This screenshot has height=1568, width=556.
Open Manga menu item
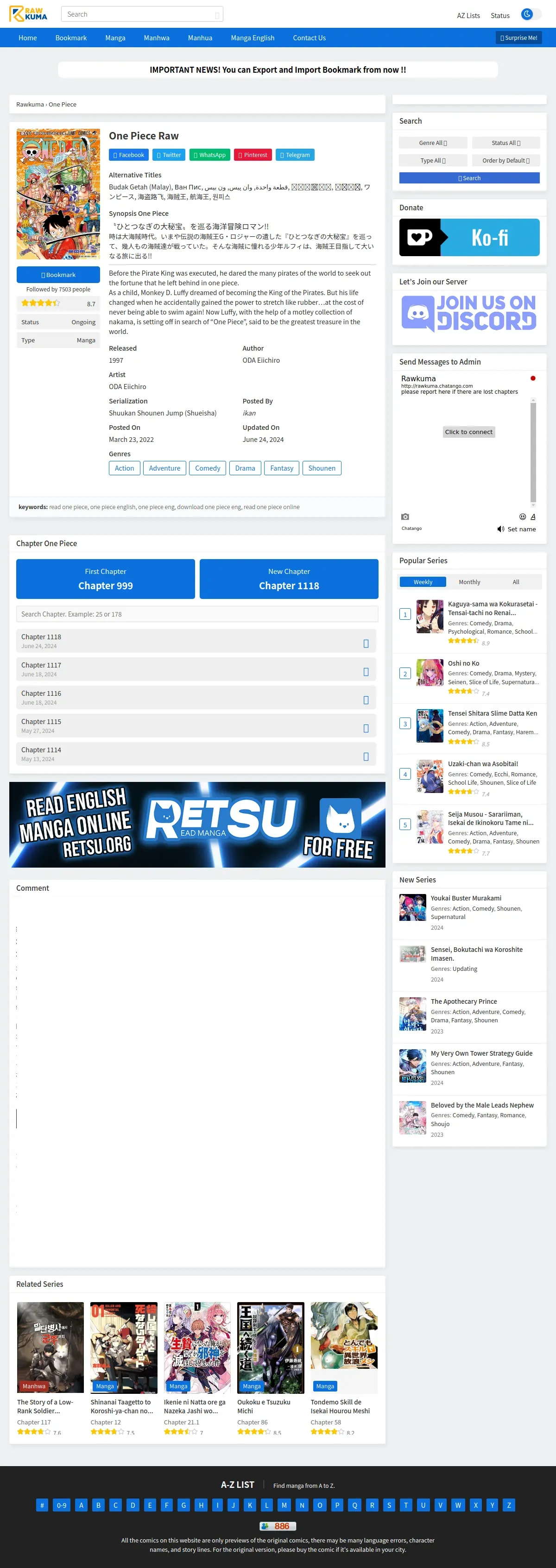[115, 38]
